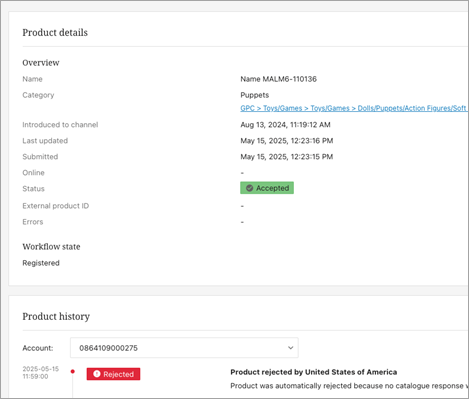Click the Submitted value 12:23:15 PM
Screen dimensions: 469x399
tap(287, 157)
